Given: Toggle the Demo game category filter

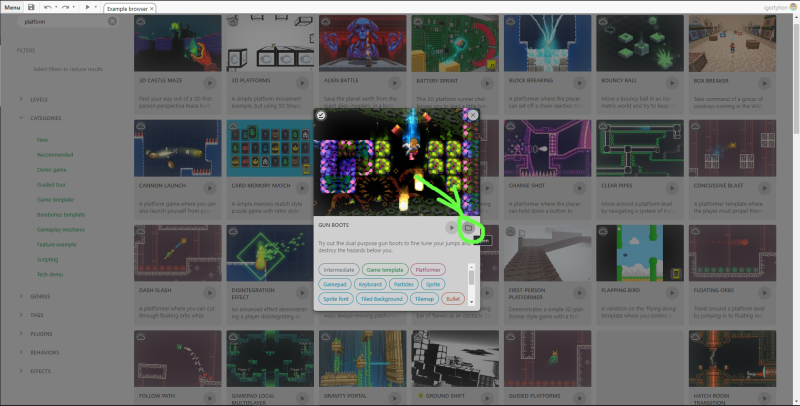Looking at the screenshot, I should tap(52, 170).
